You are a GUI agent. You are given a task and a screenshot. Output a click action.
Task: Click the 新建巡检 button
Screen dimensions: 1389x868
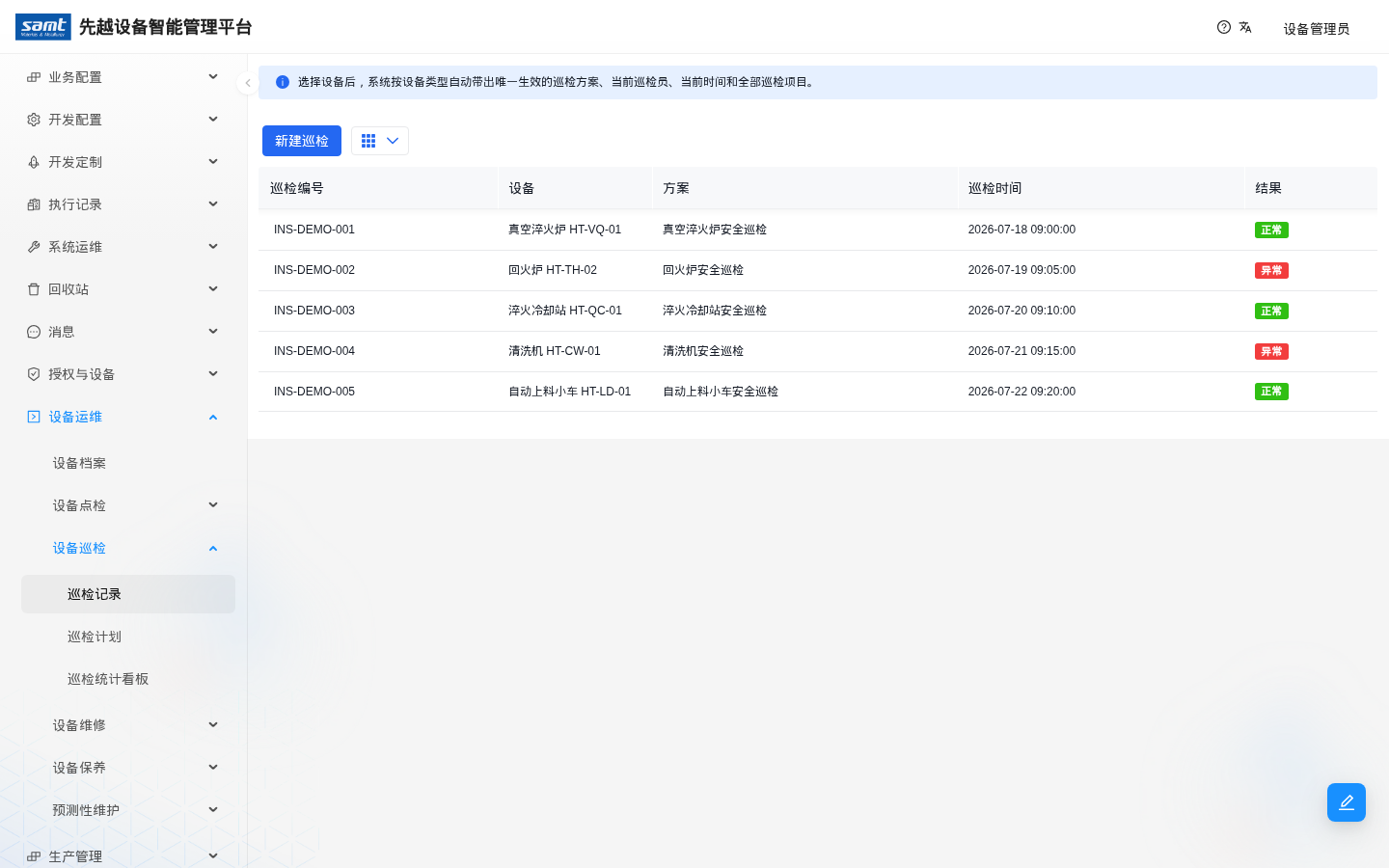pos(302,141)
